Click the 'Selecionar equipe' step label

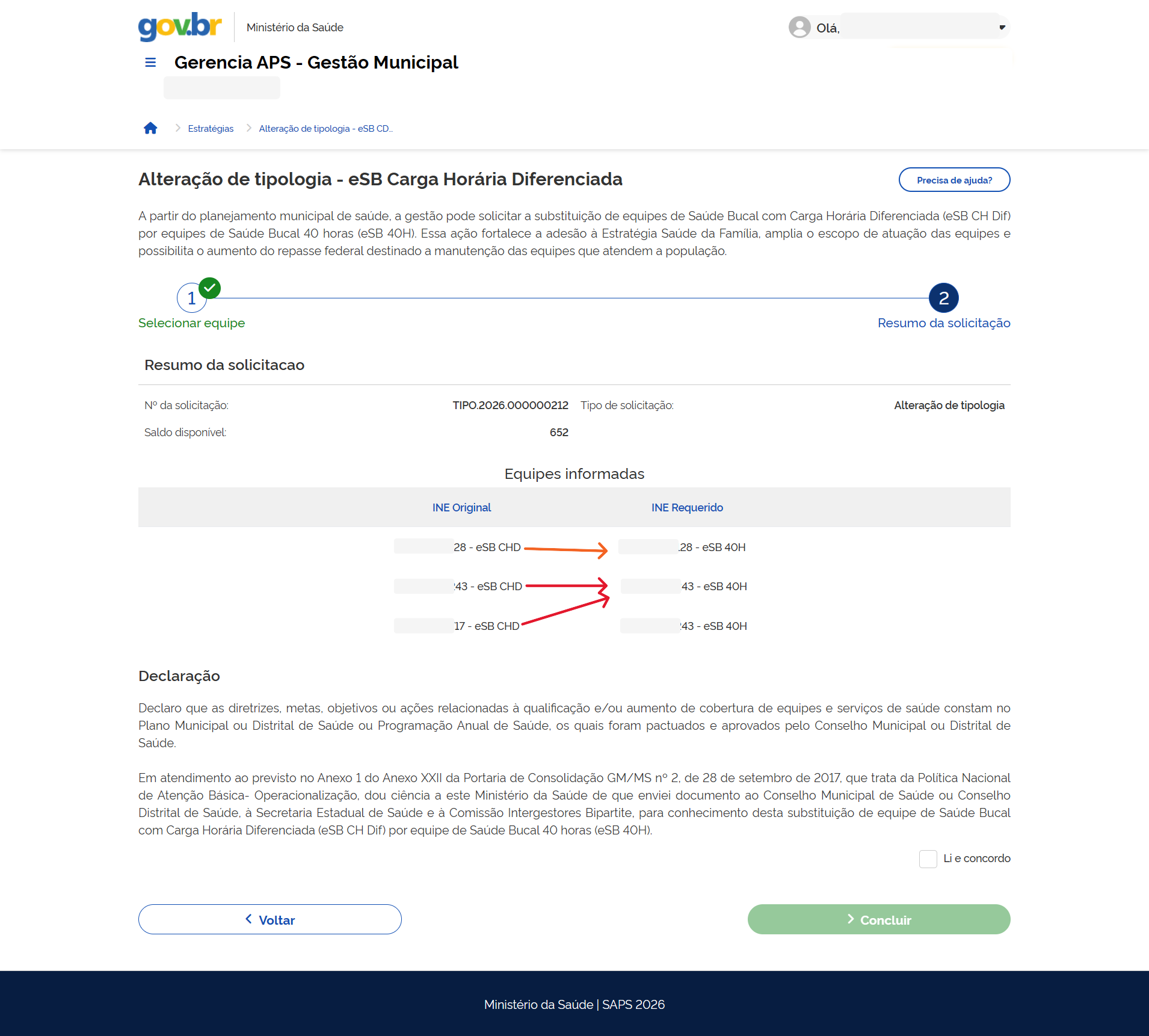click(x=191, y=323)
